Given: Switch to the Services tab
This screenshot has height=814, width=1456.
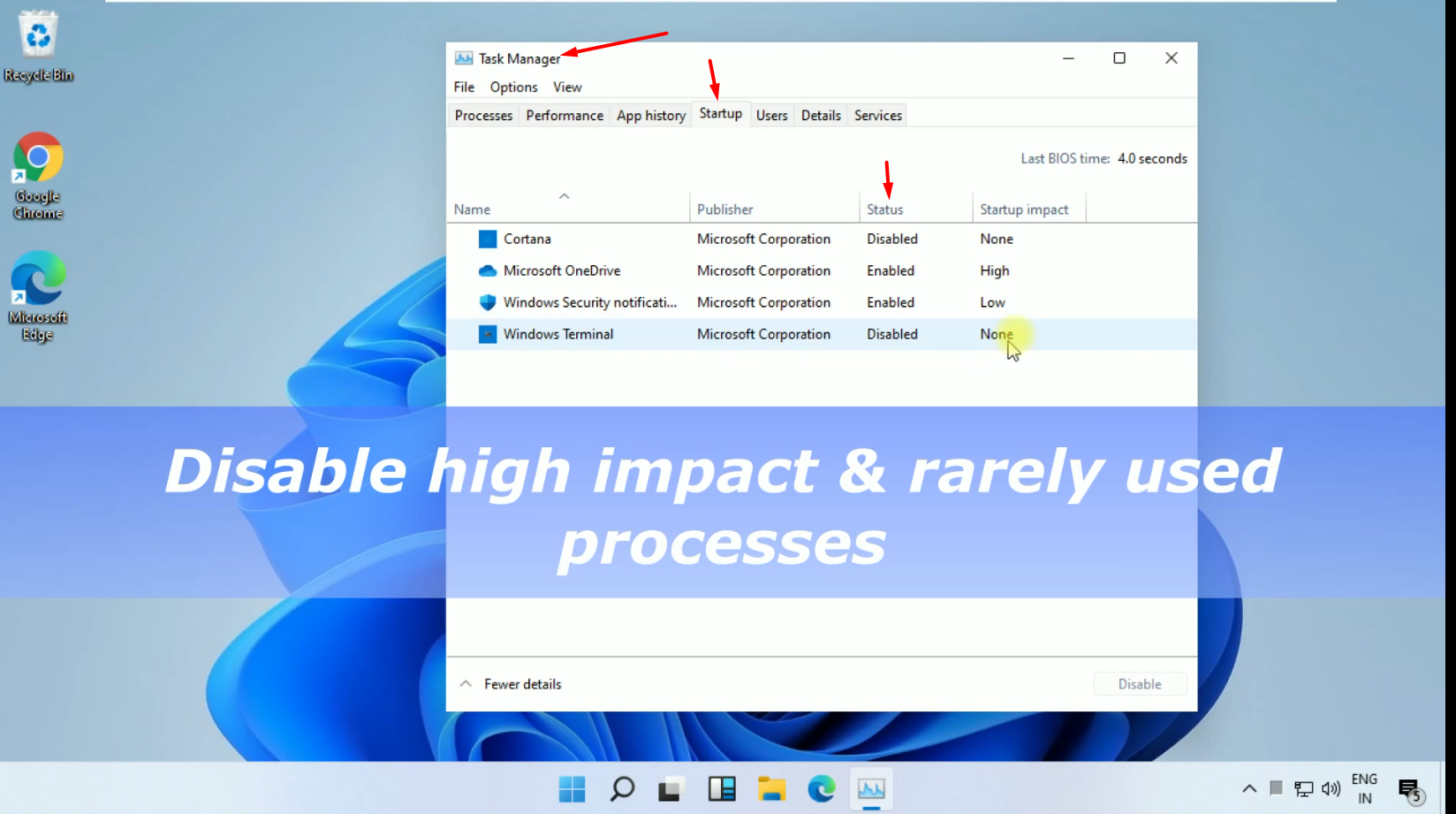Looking at the screenshot, I should (878, 115).
